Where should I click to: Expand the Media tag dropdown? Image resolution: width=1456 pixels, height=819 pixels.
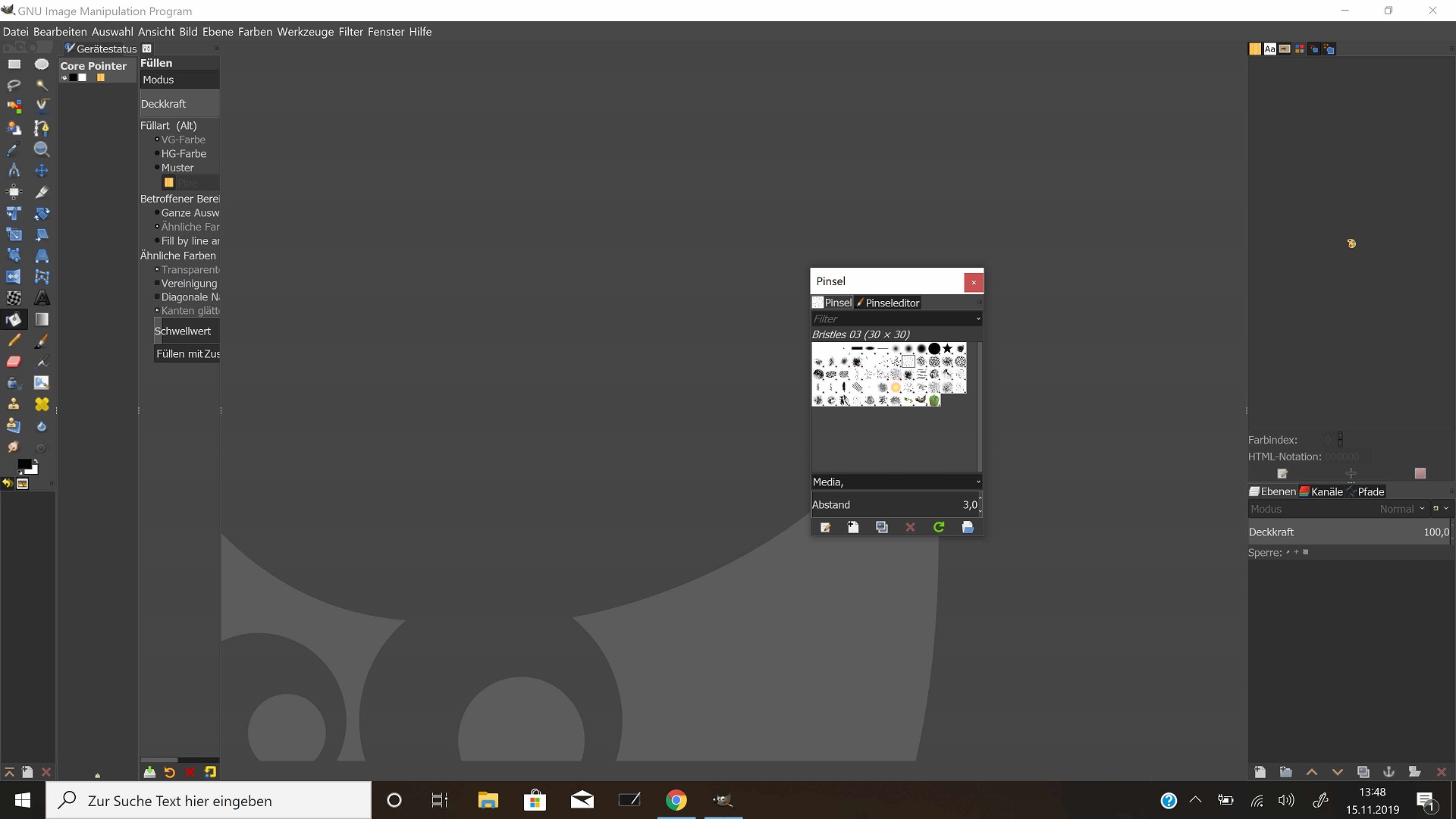pos(978,482)
